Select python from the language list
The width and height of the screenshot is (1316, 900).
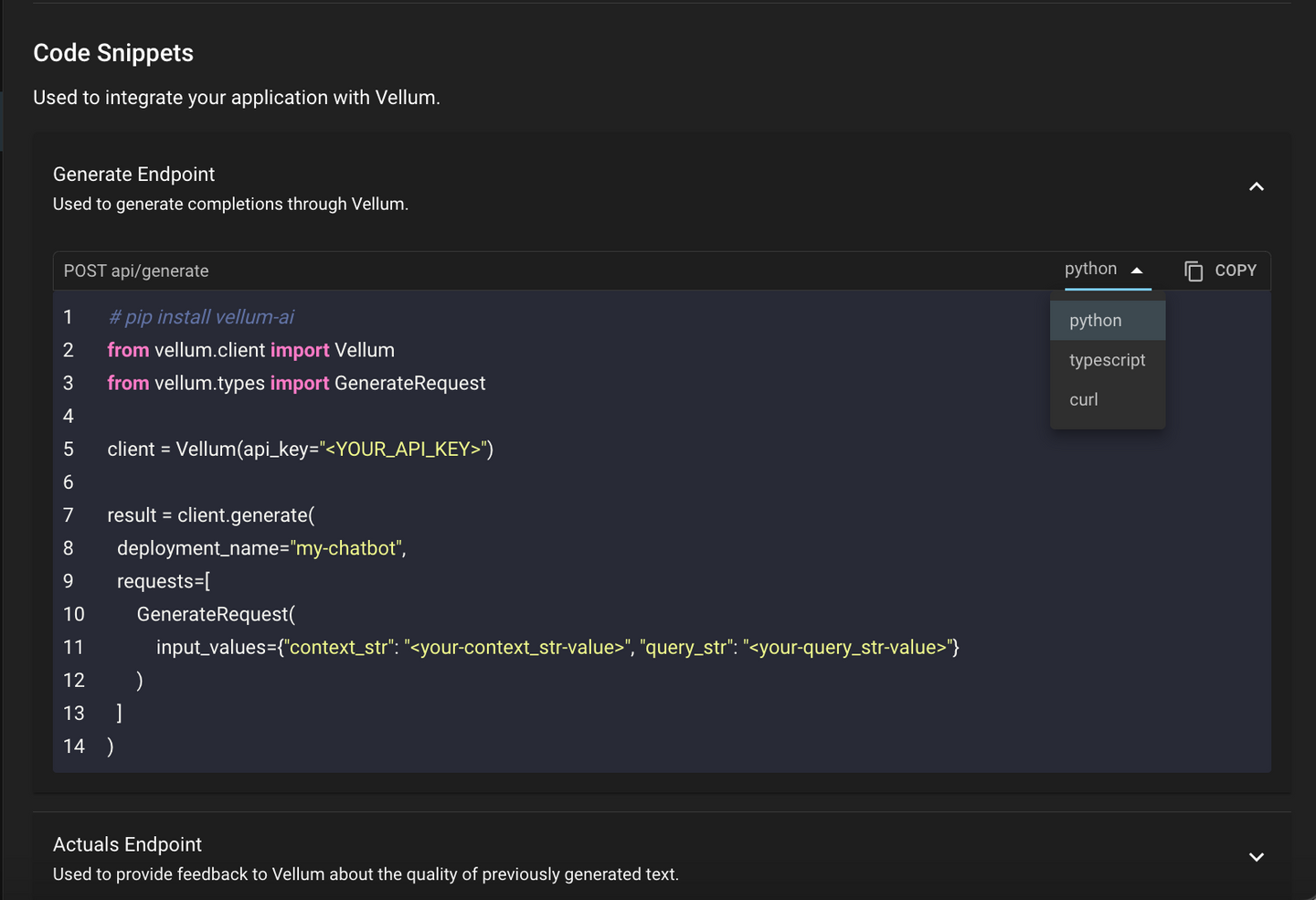pyautogui.click(x=1108, y=321)
